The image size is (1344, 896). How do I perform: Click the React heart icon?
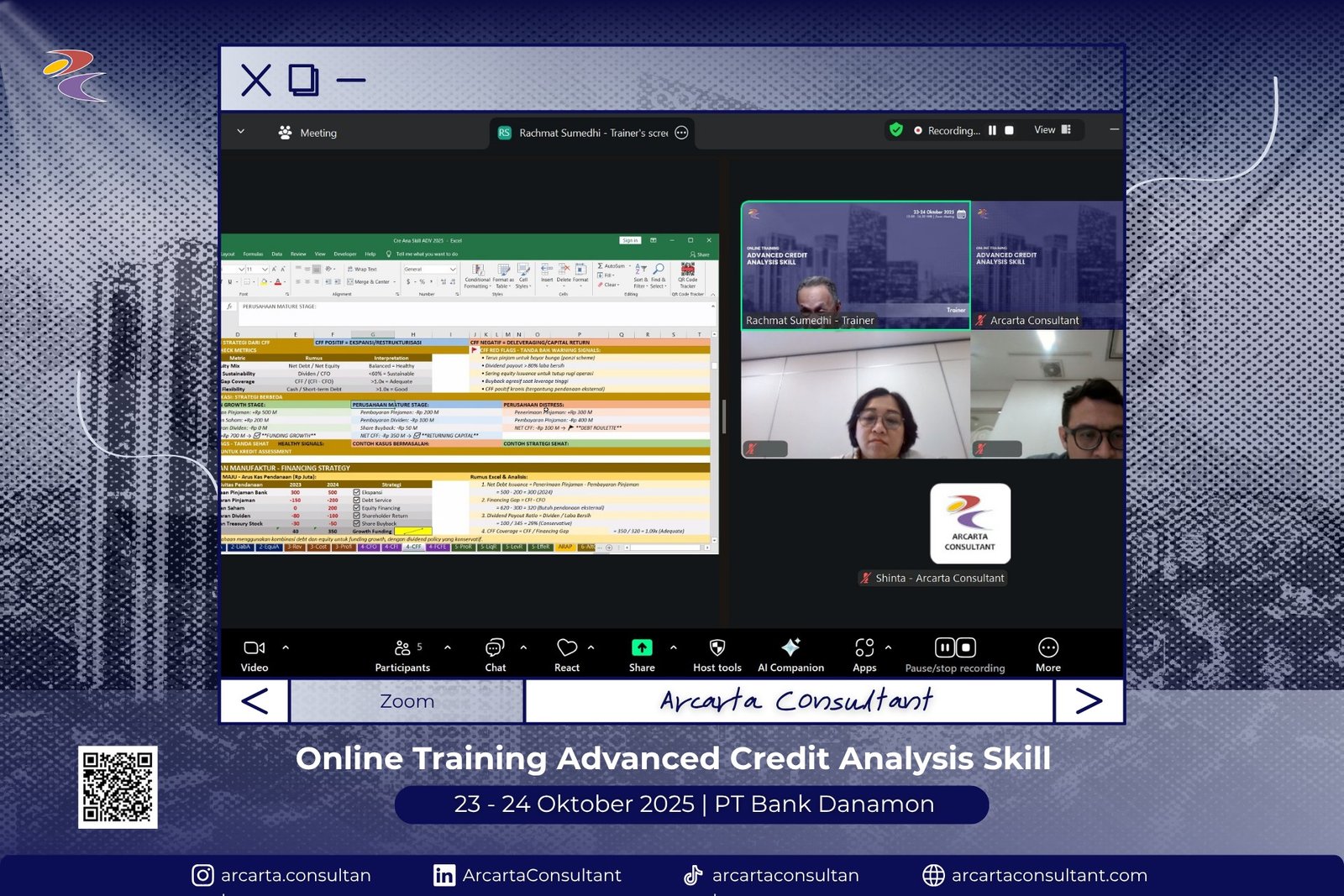567,648
